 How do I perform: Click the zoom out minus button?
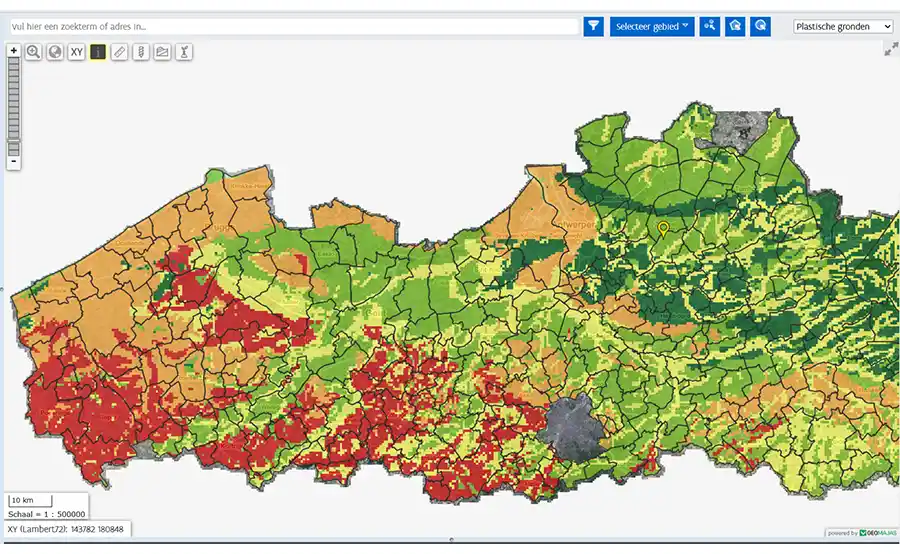point(13,161)
